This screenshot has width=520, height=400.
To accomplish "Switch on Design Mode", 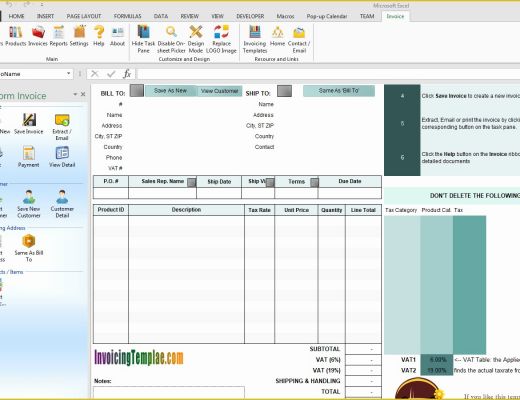I will point(196,39).
